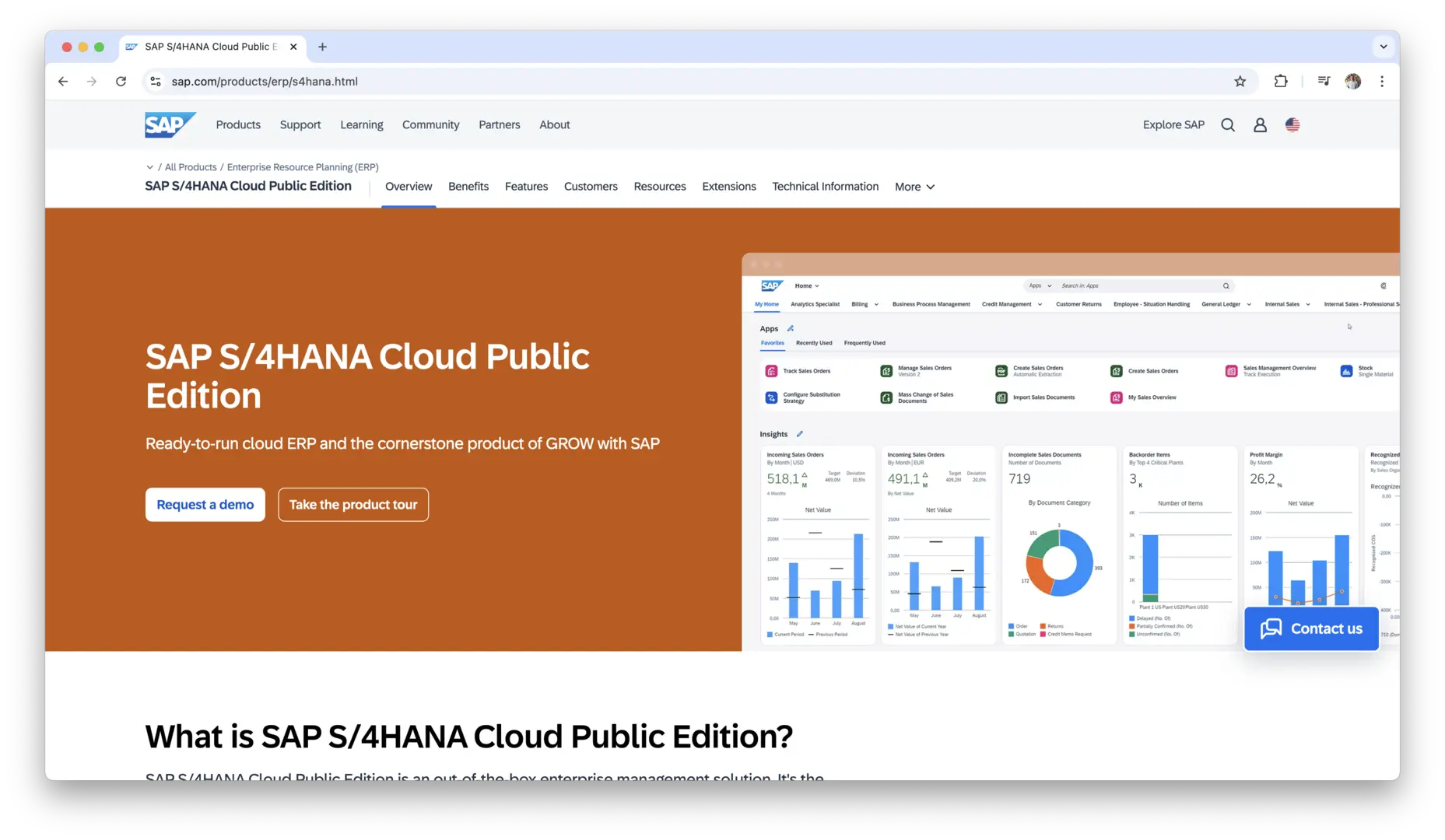
Task: Click the SAP S/4HANA Cloud Public Edition title
Action: tap(367, 376)
